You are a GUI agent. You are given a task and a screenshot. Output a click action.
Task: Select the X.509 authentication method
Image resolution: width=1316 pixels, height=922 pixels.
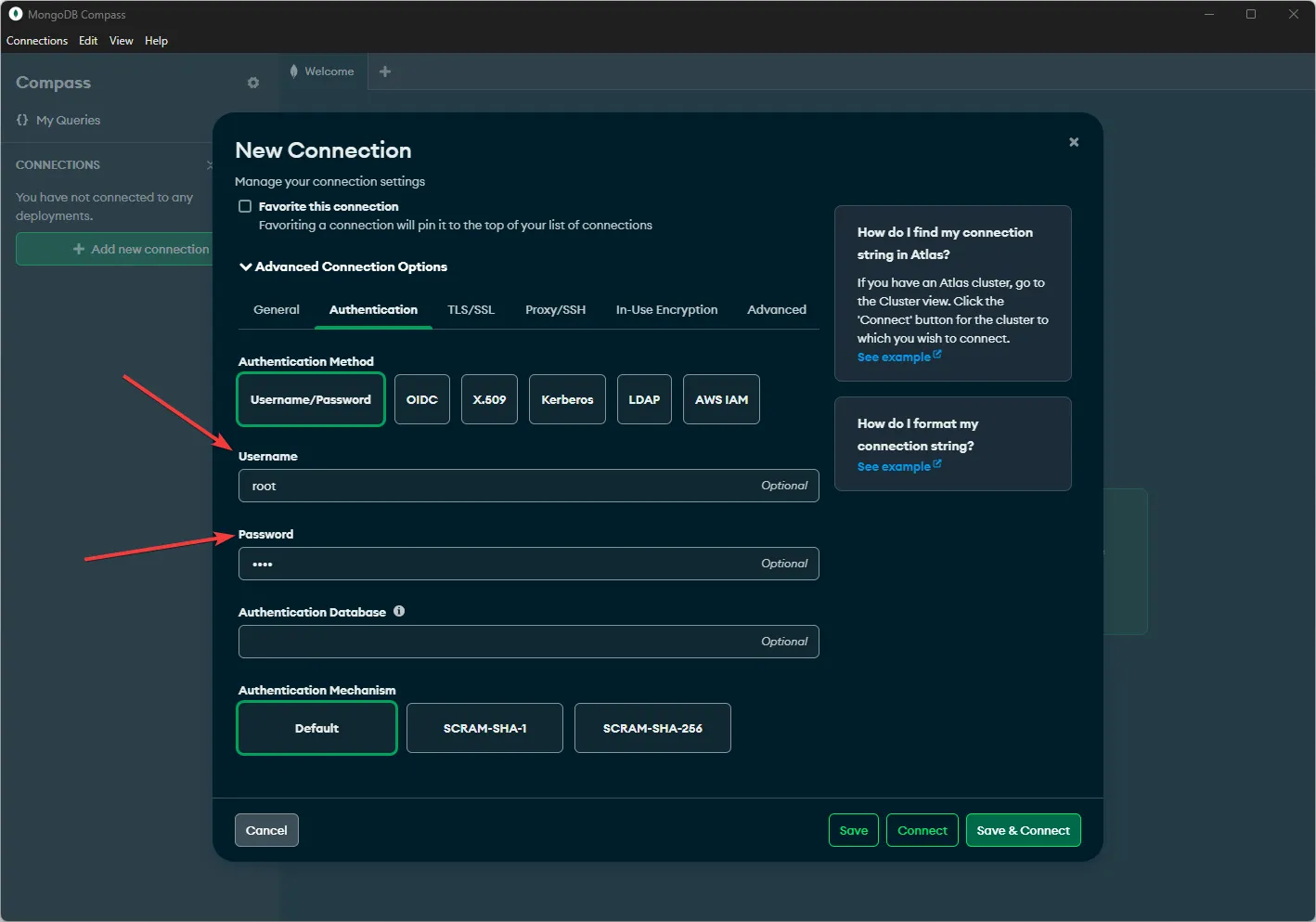(x=489, y=399)
